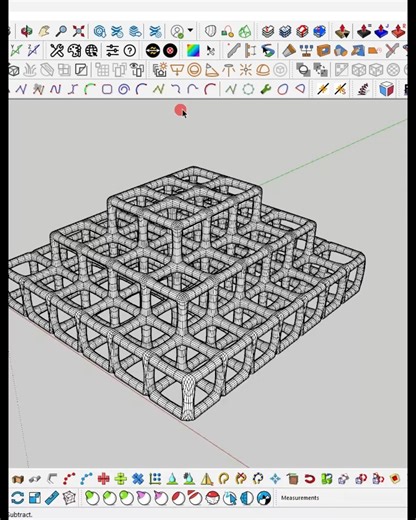The width and height of the screenshot is (416, 520).
Task: Click the green plus icon
Action: [121, 479]
